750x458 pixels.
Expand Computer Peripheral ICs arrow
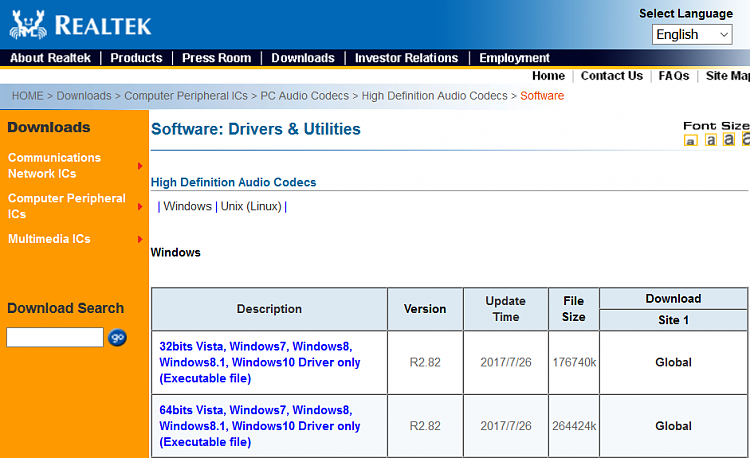140,207
